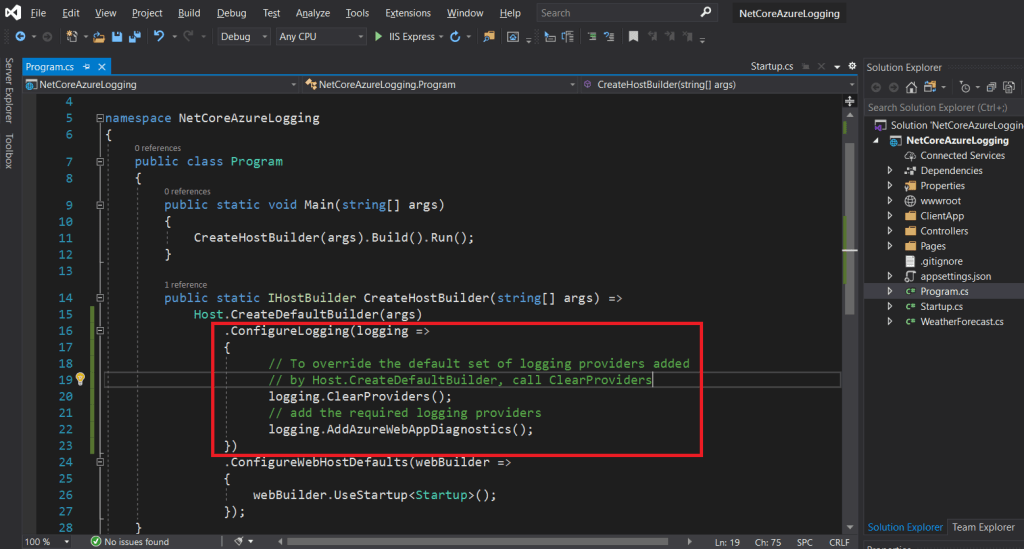Click the bookmark icon in toolbar
1024x549 pixels.
[x=632, y=37]
